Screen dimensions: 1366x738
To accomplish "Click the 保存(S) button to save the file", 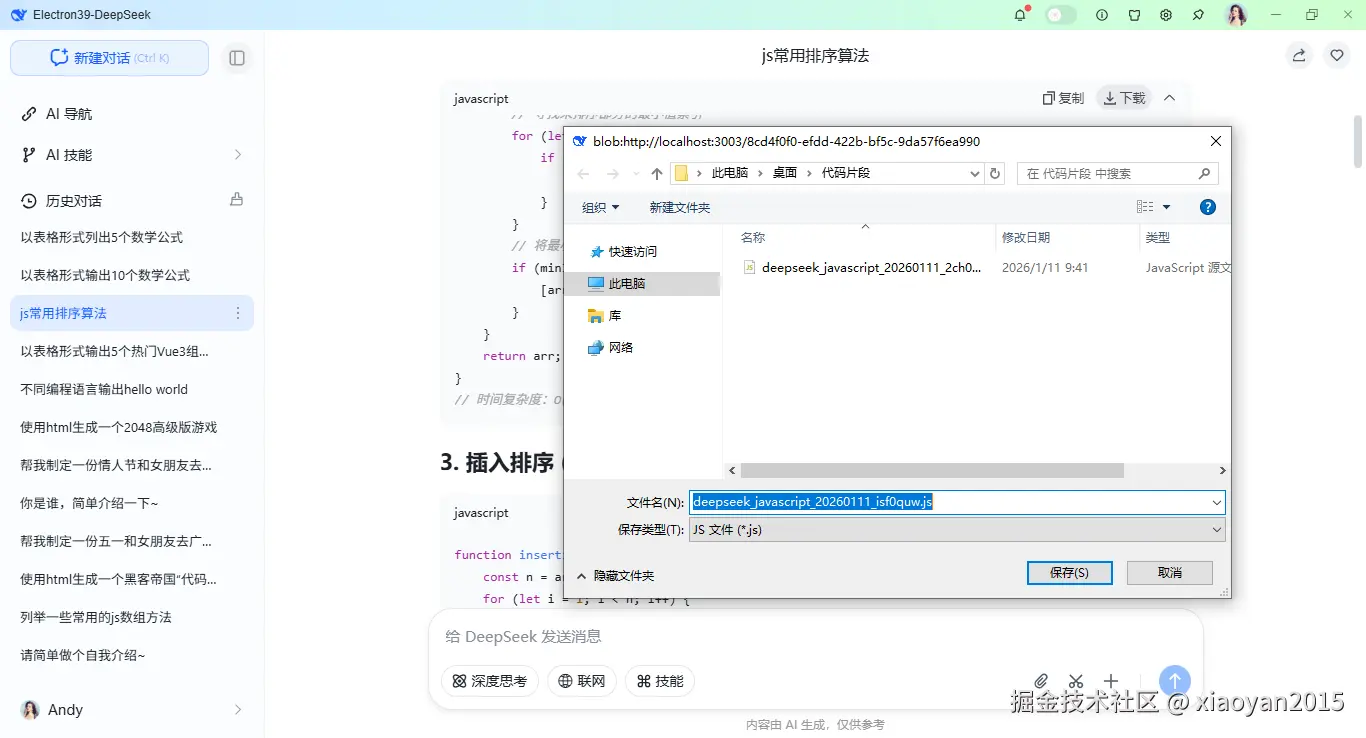I will coord(1069,572).
